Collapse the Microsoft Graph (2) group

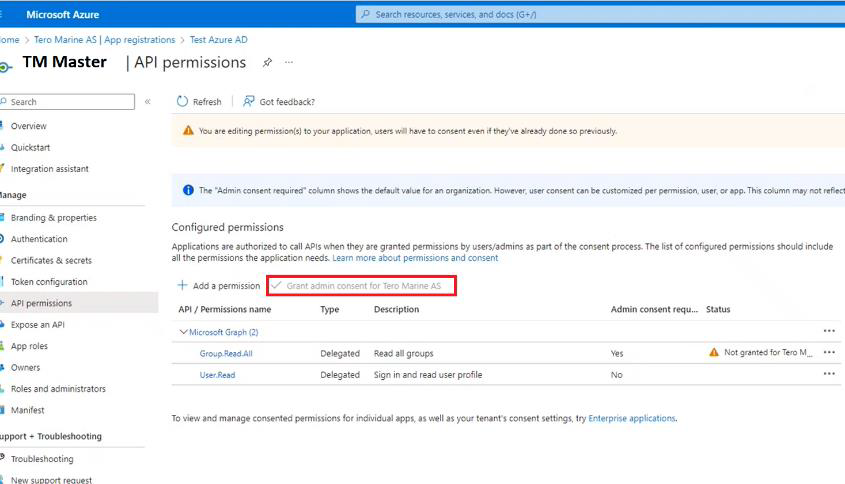click(183, 332)
